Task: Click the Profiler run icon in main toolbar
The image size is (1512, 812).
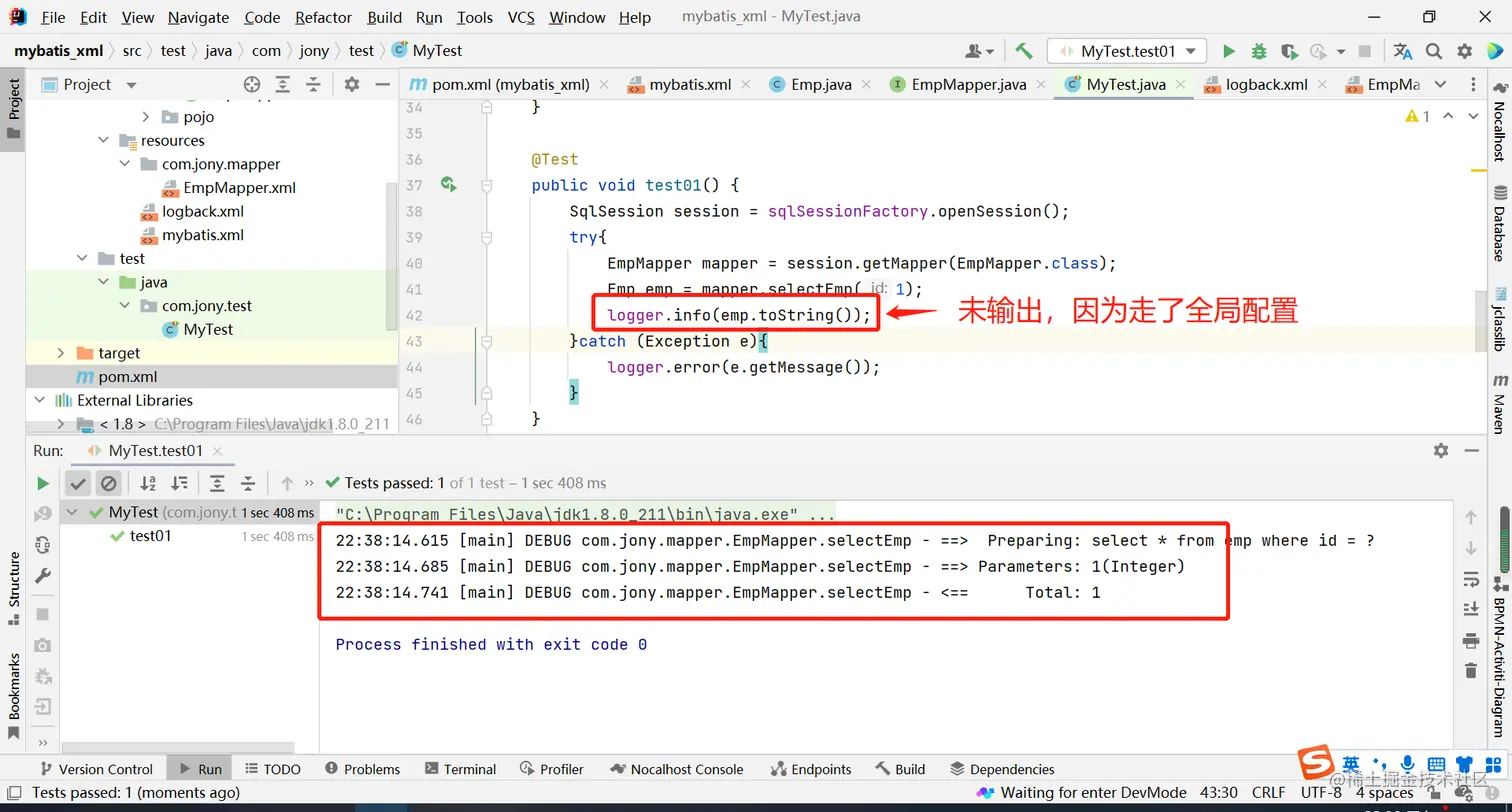Action: tap(1320, 51)
